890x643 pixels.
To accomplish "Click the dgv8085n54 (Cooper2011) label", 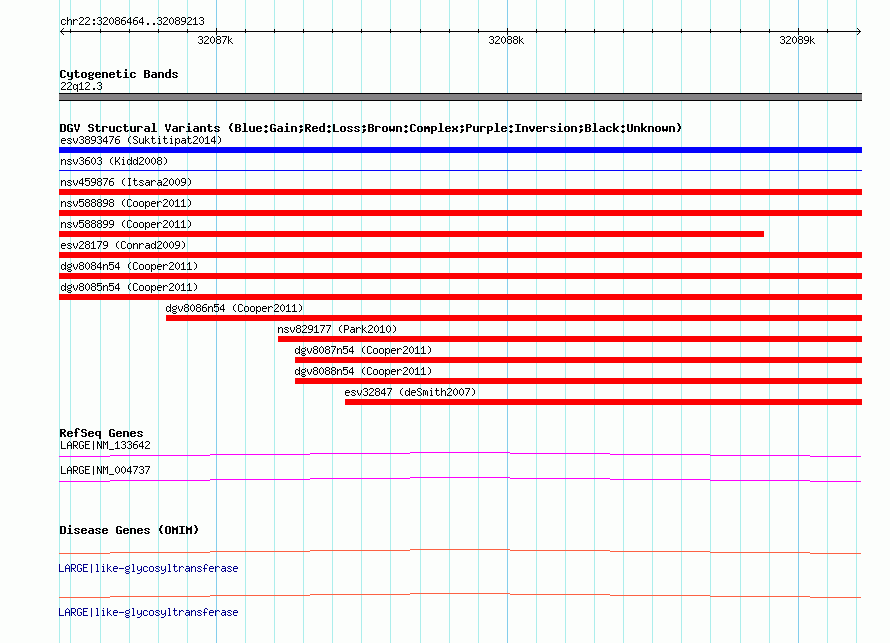I will coord(129,287).
